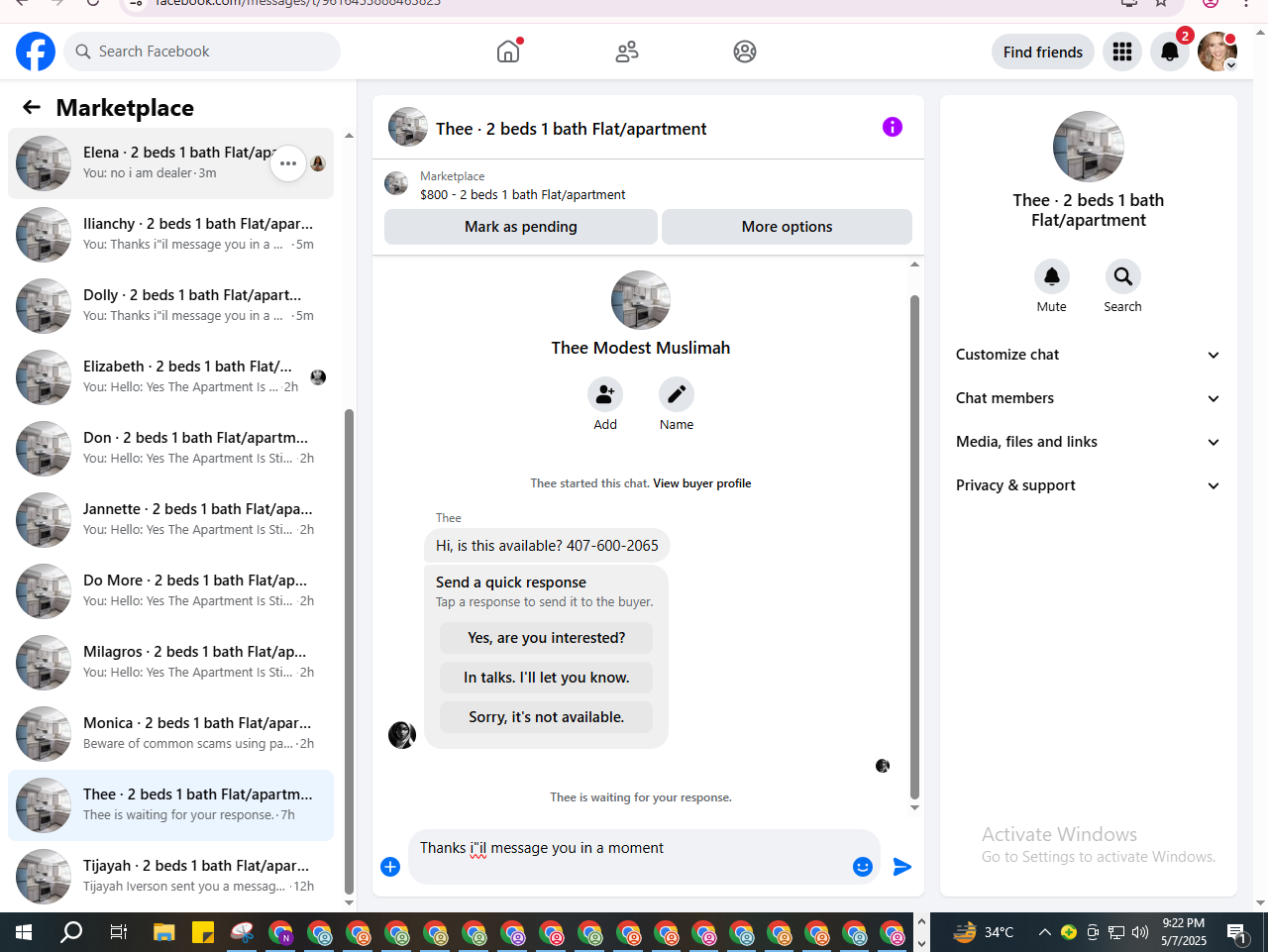Open Windows action center notifications
Screen dimensions: 1268x952
coord(1236,932)
